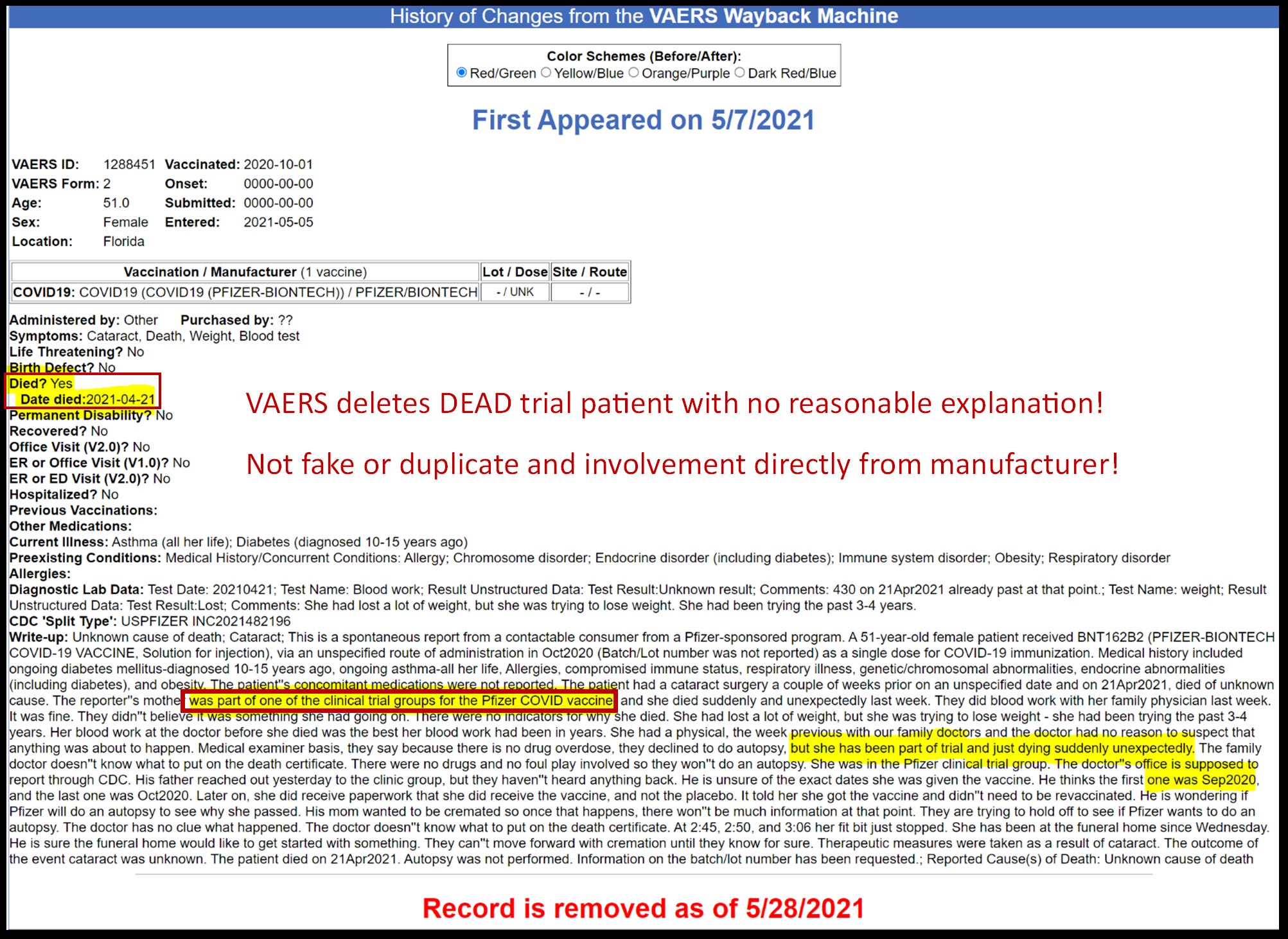
Task: Click the 'Died? Yes' highlighted field
Action: pyautogui.click(x=41, y=383)
